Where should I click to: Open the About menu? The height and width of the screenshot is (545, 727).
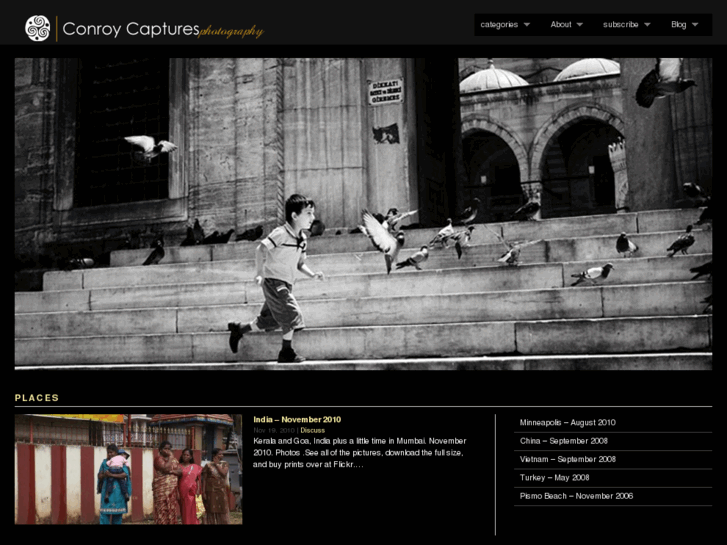pos(561,25)
